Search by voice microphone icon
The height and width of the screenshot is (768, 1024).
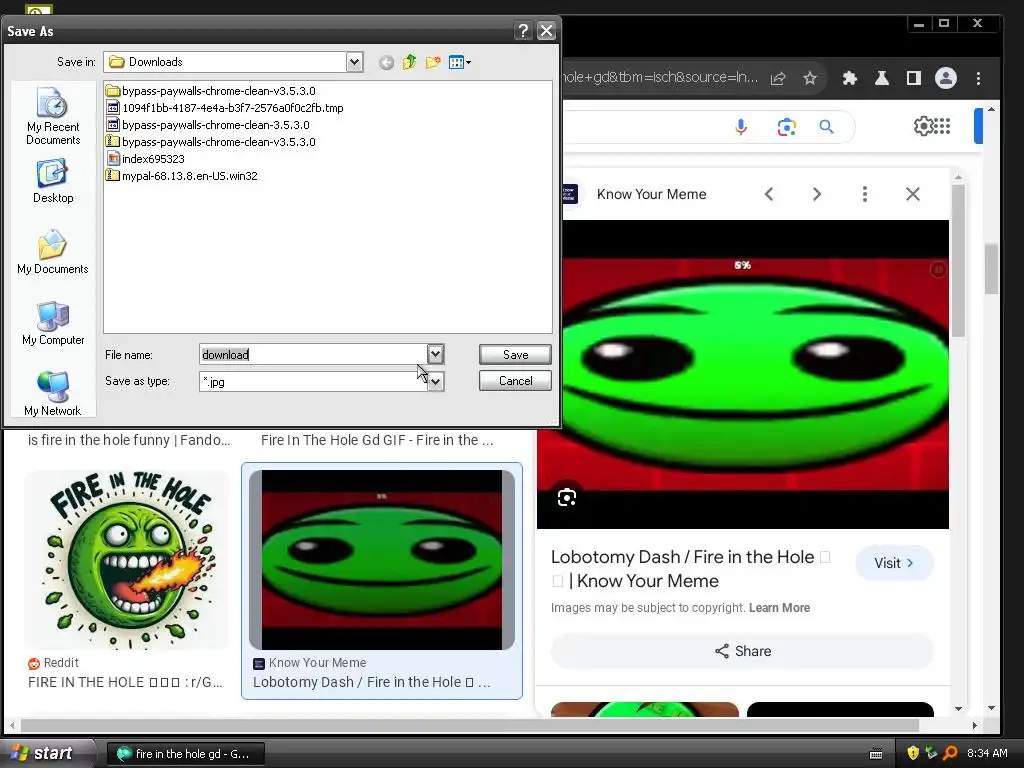pos(741,127)
